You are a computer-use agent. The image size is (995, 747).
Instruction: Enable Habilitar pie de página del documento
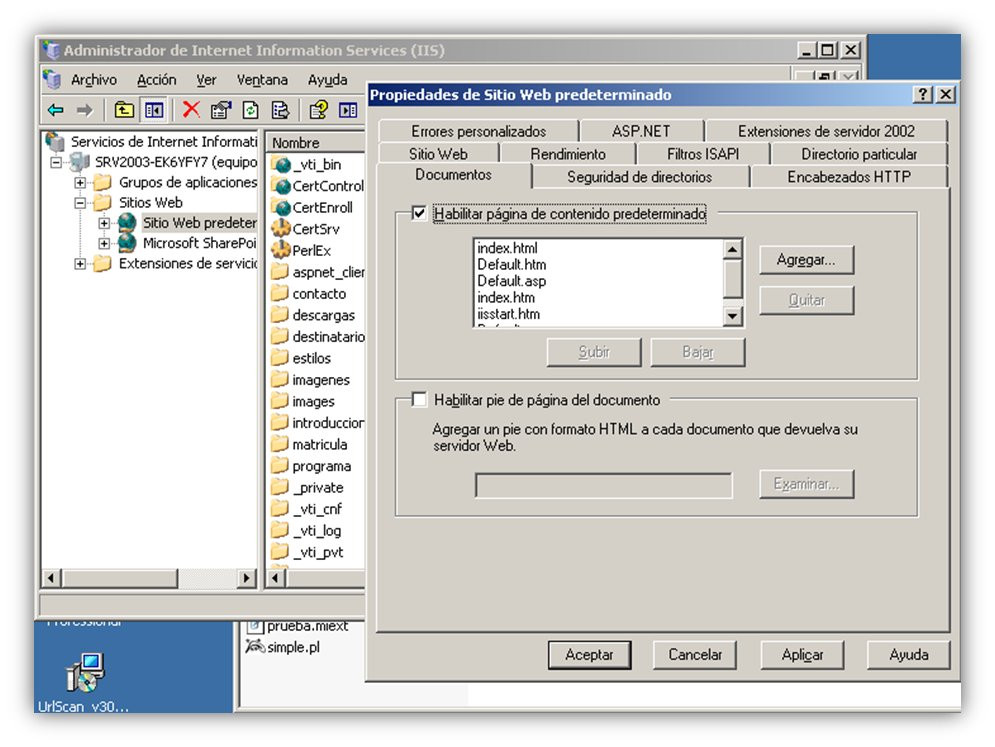coord(419,399)
